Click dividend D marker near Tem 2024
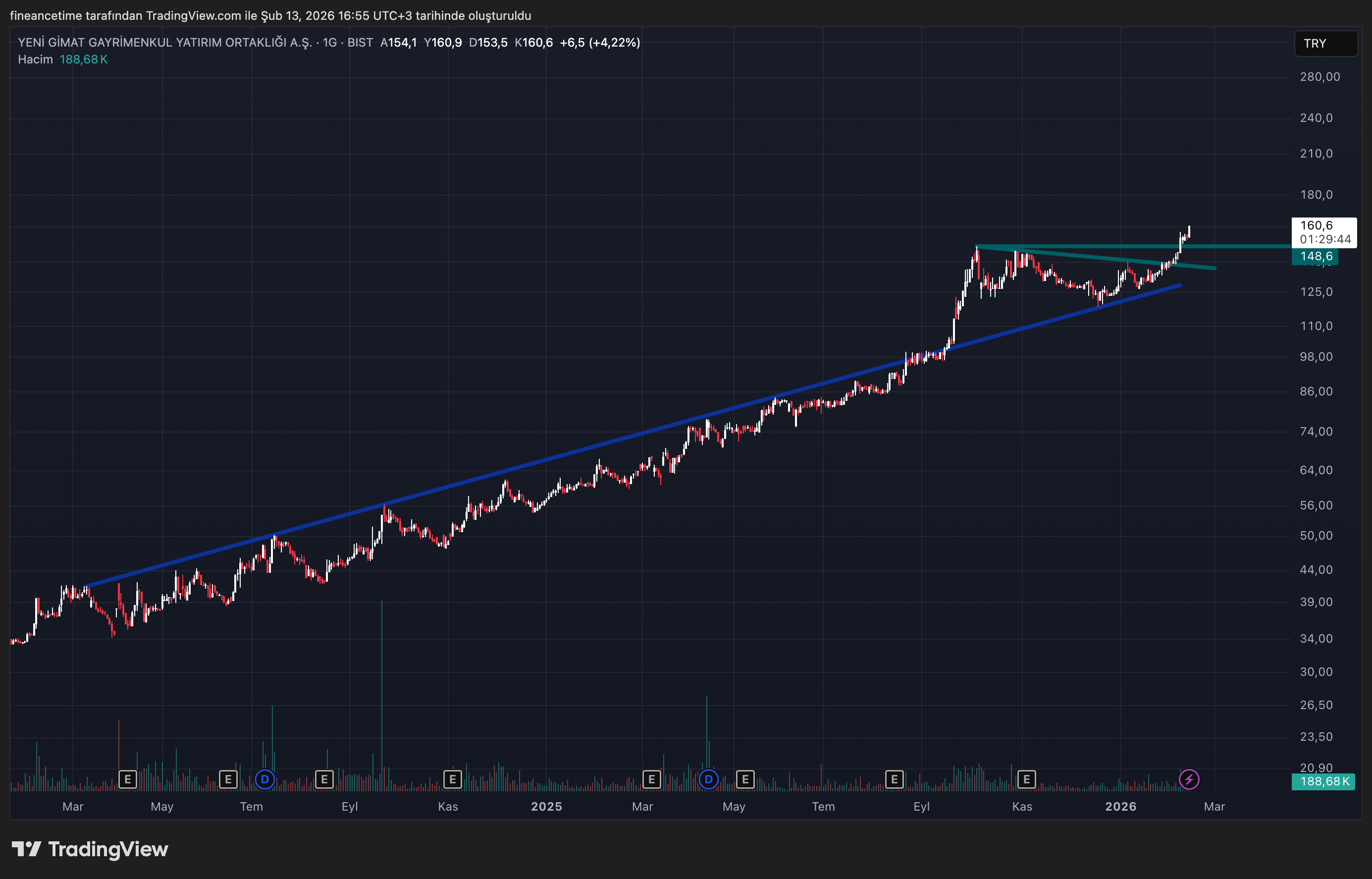The height and width of the screenshot is (879, 1372). (264, 779)
